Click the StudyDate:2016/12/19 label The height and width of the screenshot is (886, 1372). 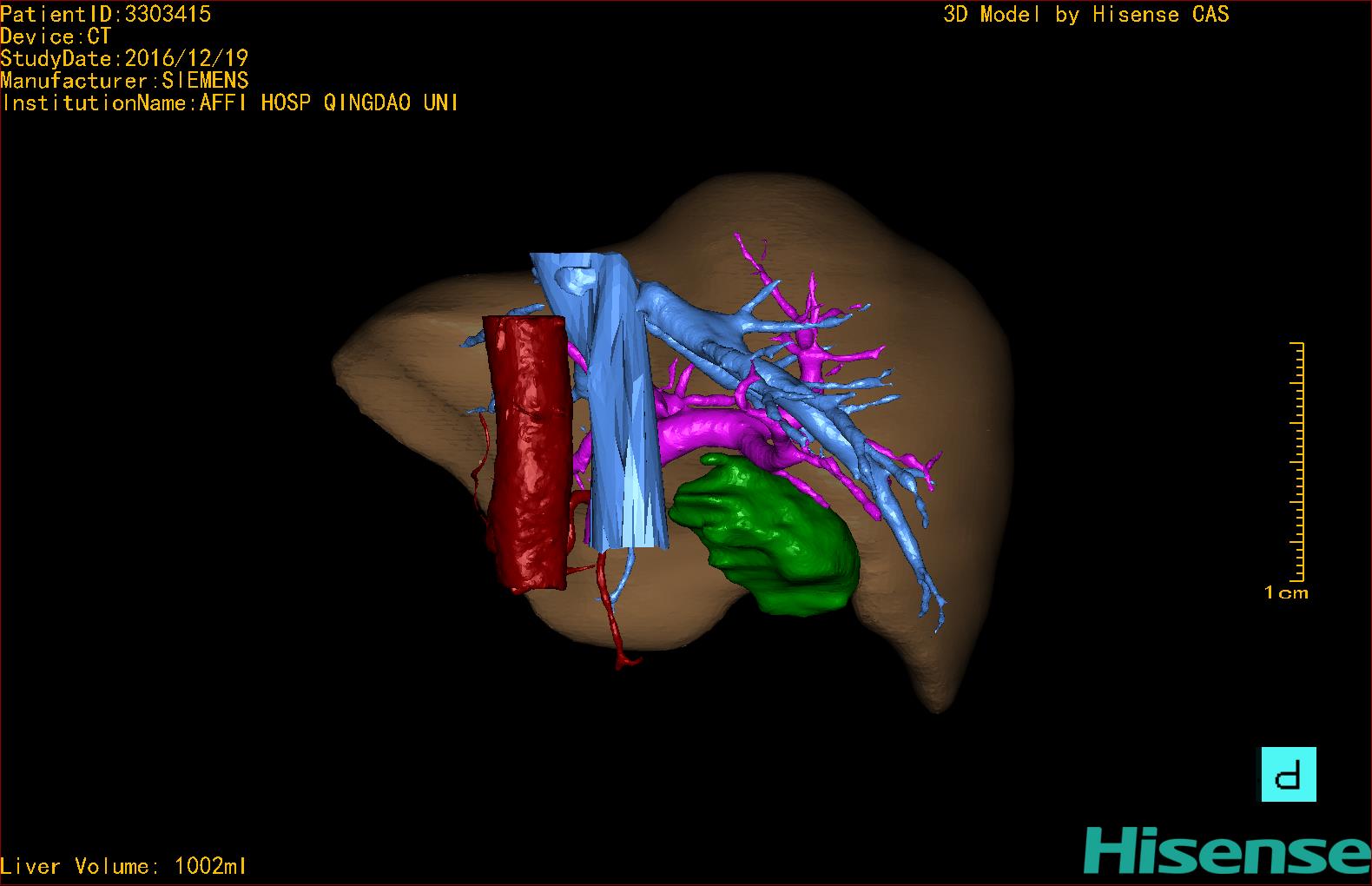[124, 58]
